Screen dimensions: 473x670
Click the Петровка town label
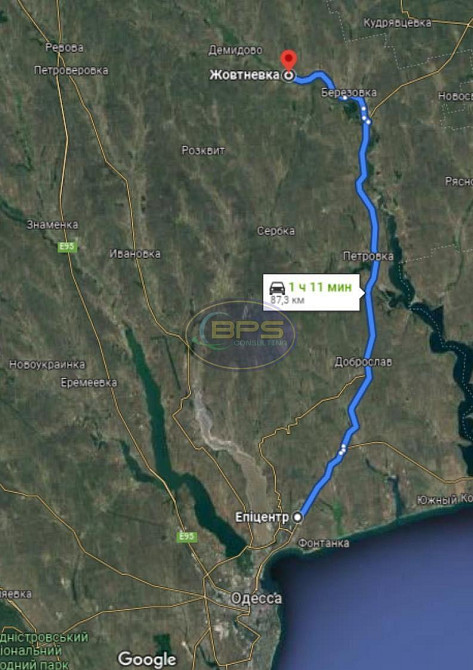click(368, 256)
